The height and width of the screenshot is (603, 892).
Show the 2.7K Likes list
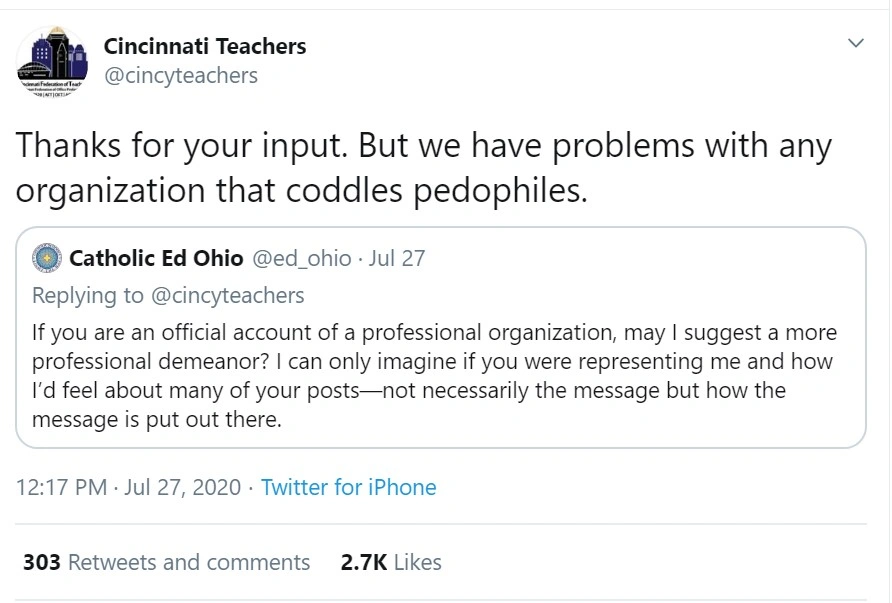[x=391, y=563]
